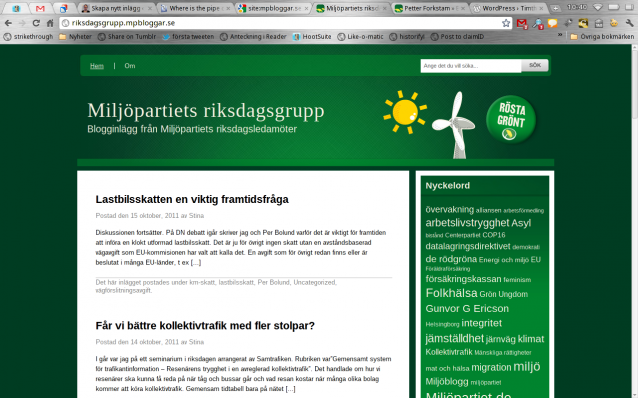638x398 pixels.
Task: Click the 'vägförslitningsavgift' category link
Action: 123,291
